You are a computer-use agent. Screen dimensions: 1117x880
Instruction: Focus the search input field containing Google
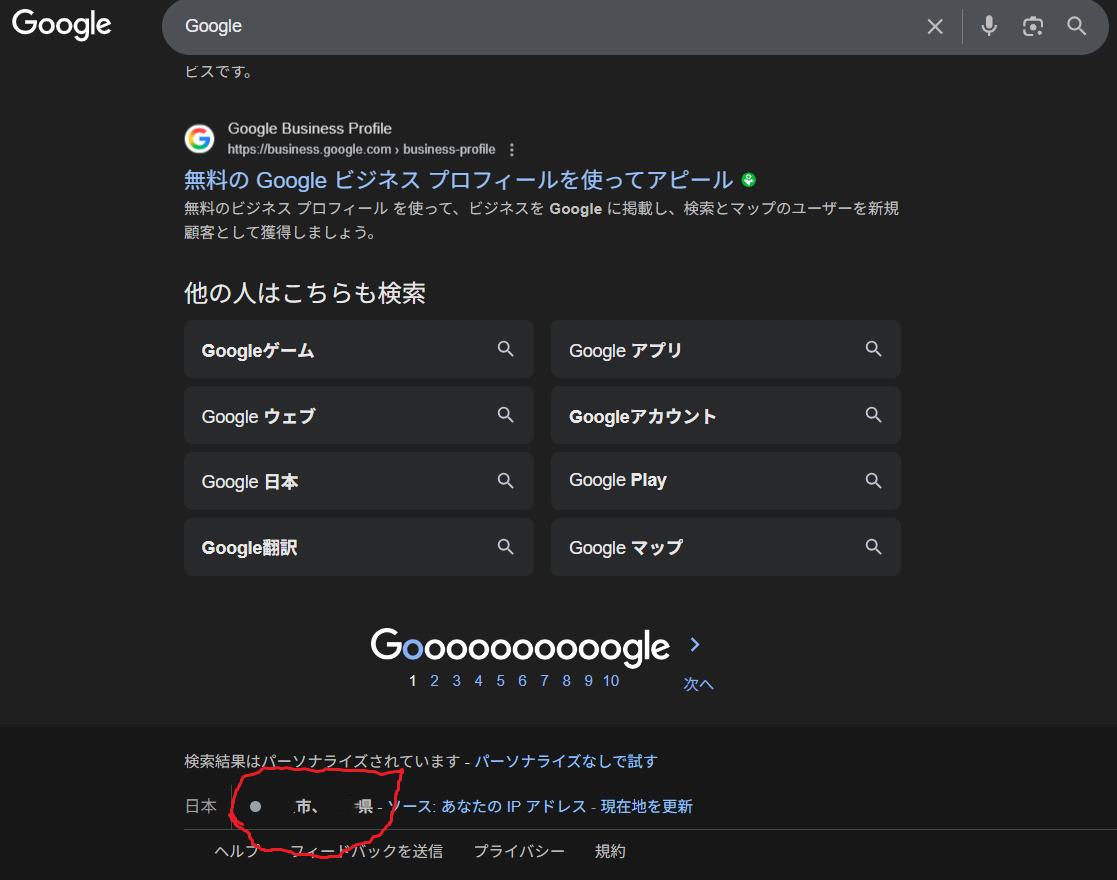(540, 27)
